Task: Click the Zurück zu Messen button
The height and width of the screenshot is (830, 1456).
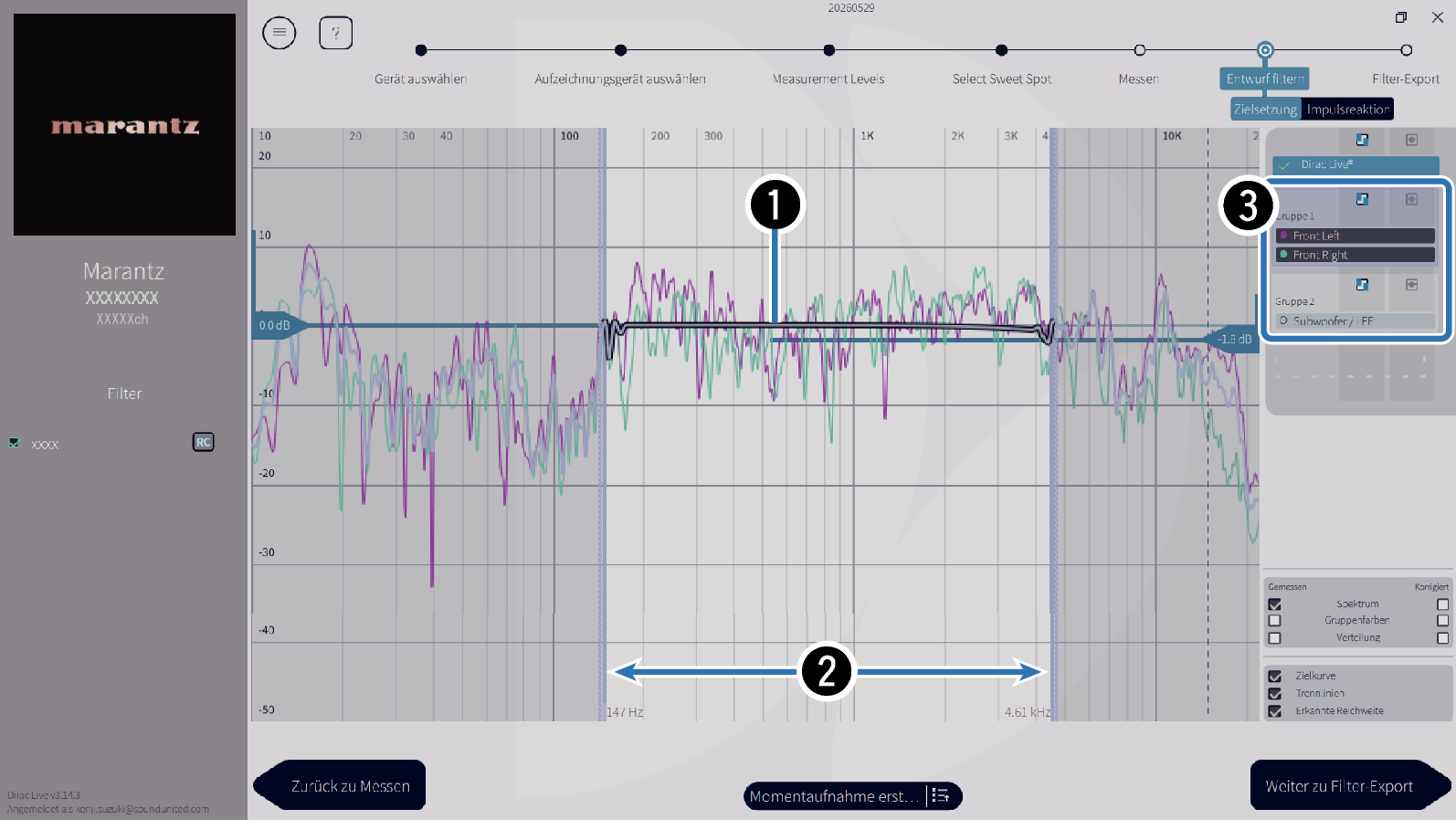Action: [x=340, y=785]
